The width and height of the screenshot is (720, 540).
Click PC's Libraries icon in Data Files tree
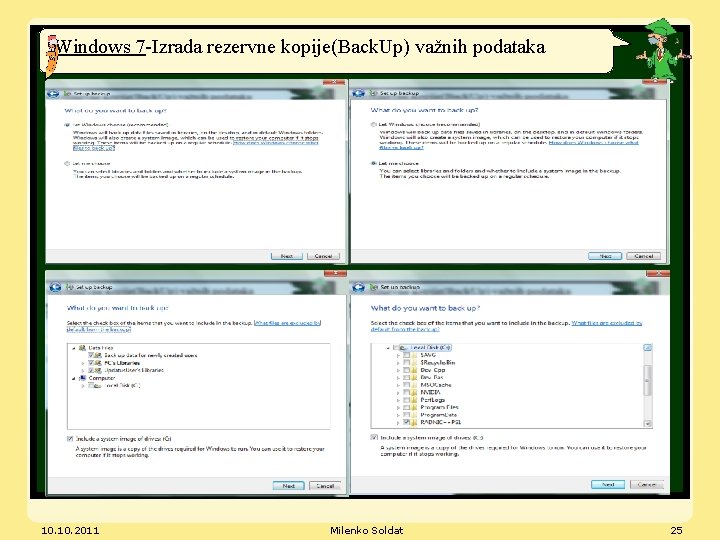click(99, 363)
